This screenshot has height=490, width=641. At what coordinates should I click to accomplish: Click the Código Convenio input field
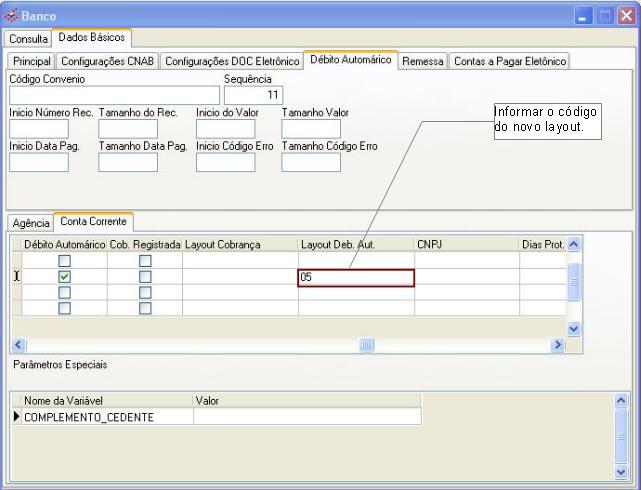pyautogui.click(x=113, y=96)
